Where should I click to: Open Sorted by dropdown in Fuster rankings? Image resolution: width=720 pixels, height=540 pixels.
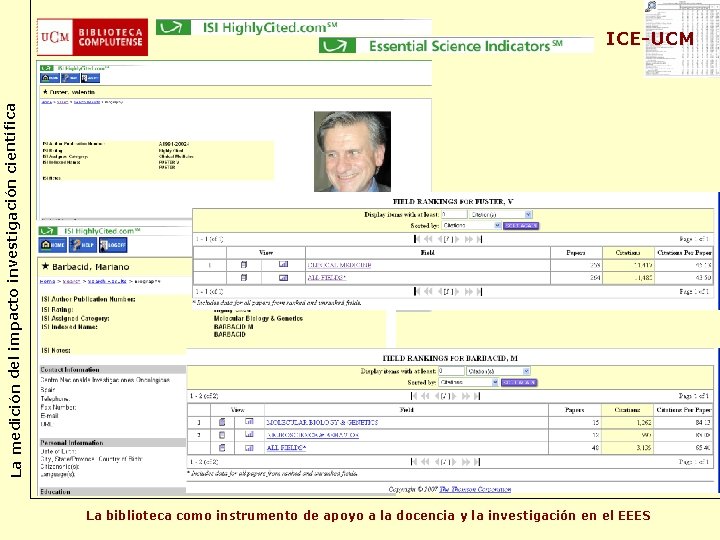[x=472, y=225]
